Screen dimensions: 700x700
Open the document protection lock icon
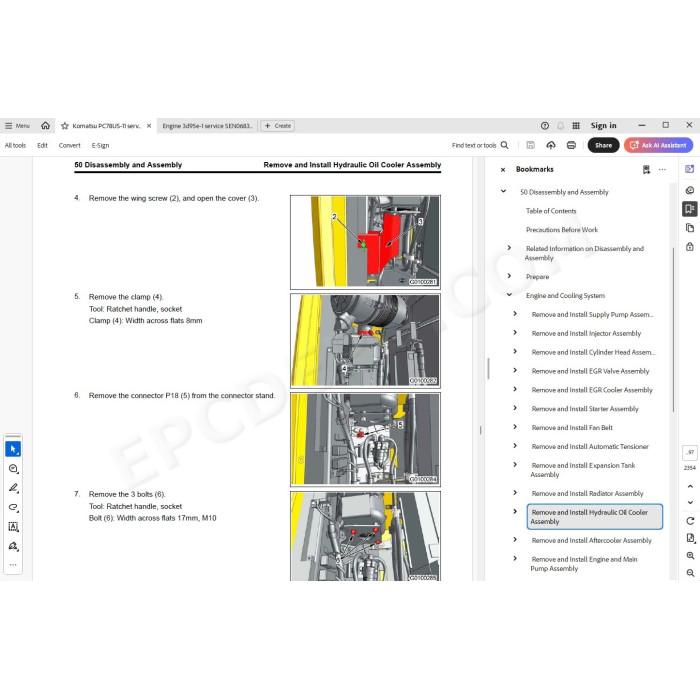(690, 246)
